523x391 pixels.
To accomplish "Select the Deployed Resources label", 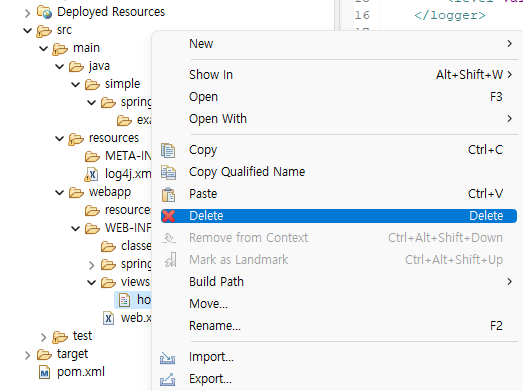I will pos(111,12).
